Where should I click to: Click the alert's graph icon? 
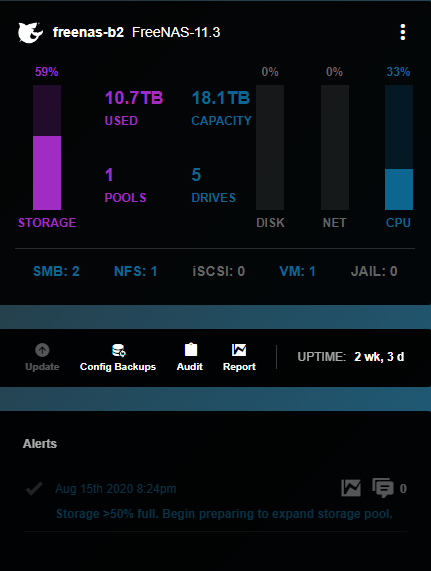[x=351, y=488]
